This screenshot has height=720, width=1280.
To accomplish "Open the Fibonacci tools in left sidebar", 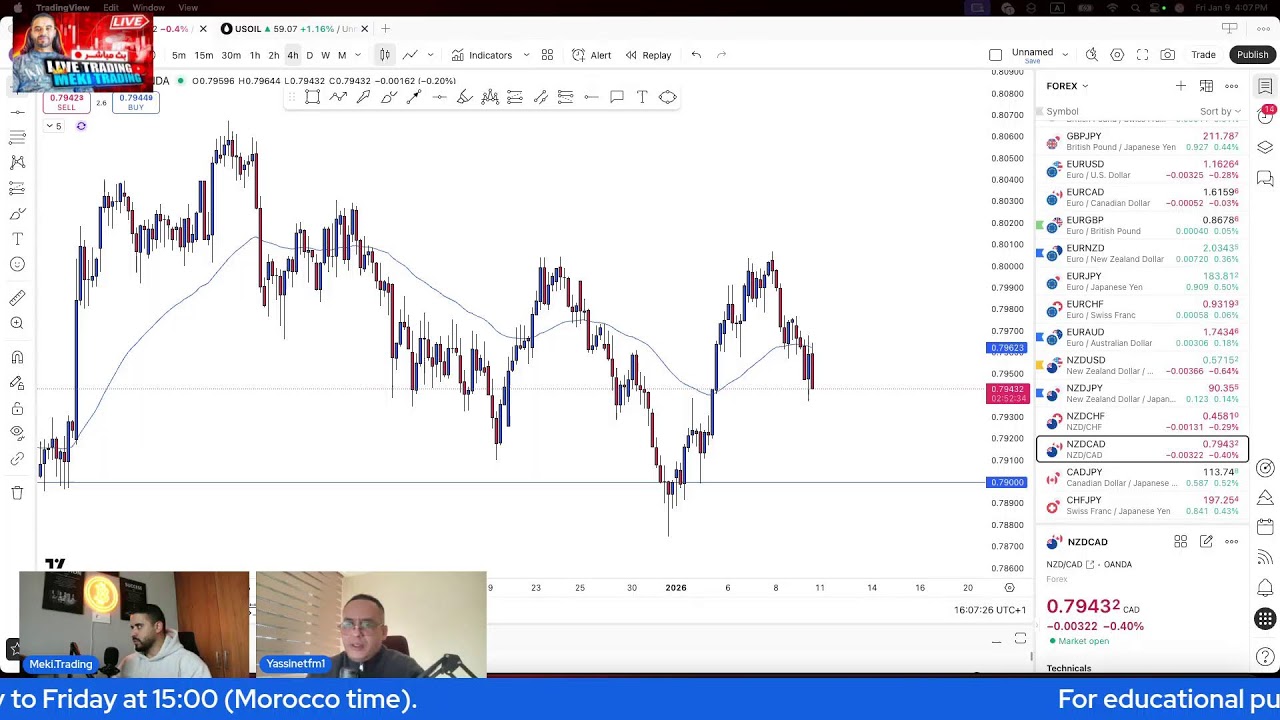I will coord(17,137).
